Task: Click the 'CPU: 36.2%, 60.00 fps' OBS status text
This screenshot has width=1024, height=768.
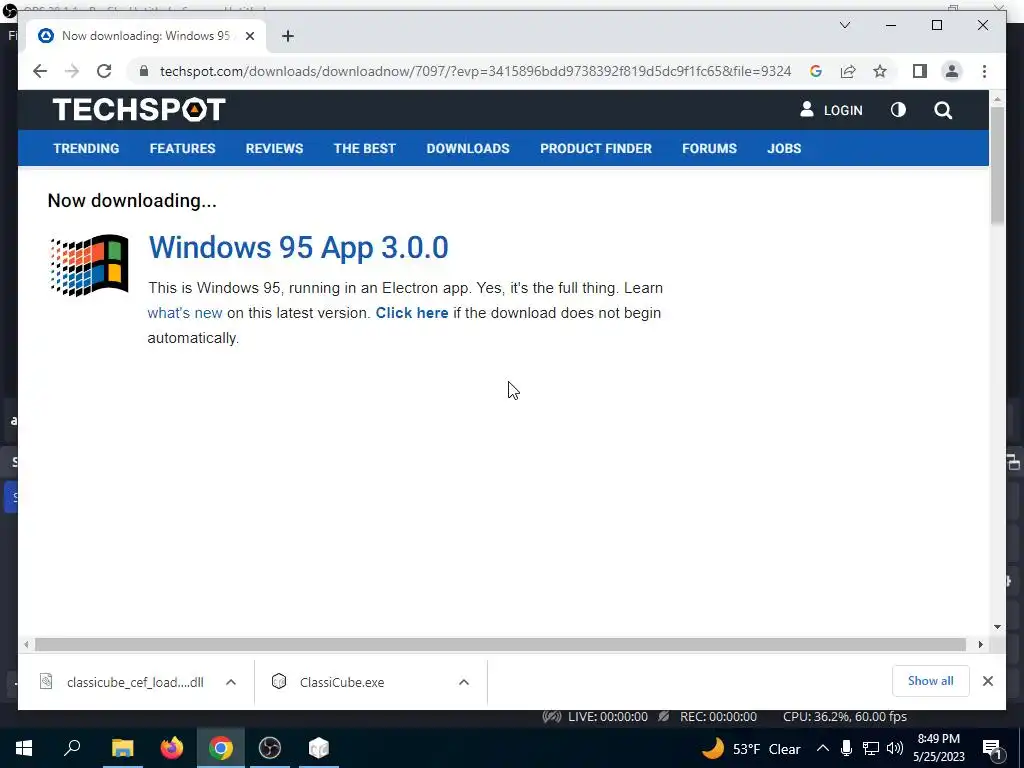Action: coord(844,716)
